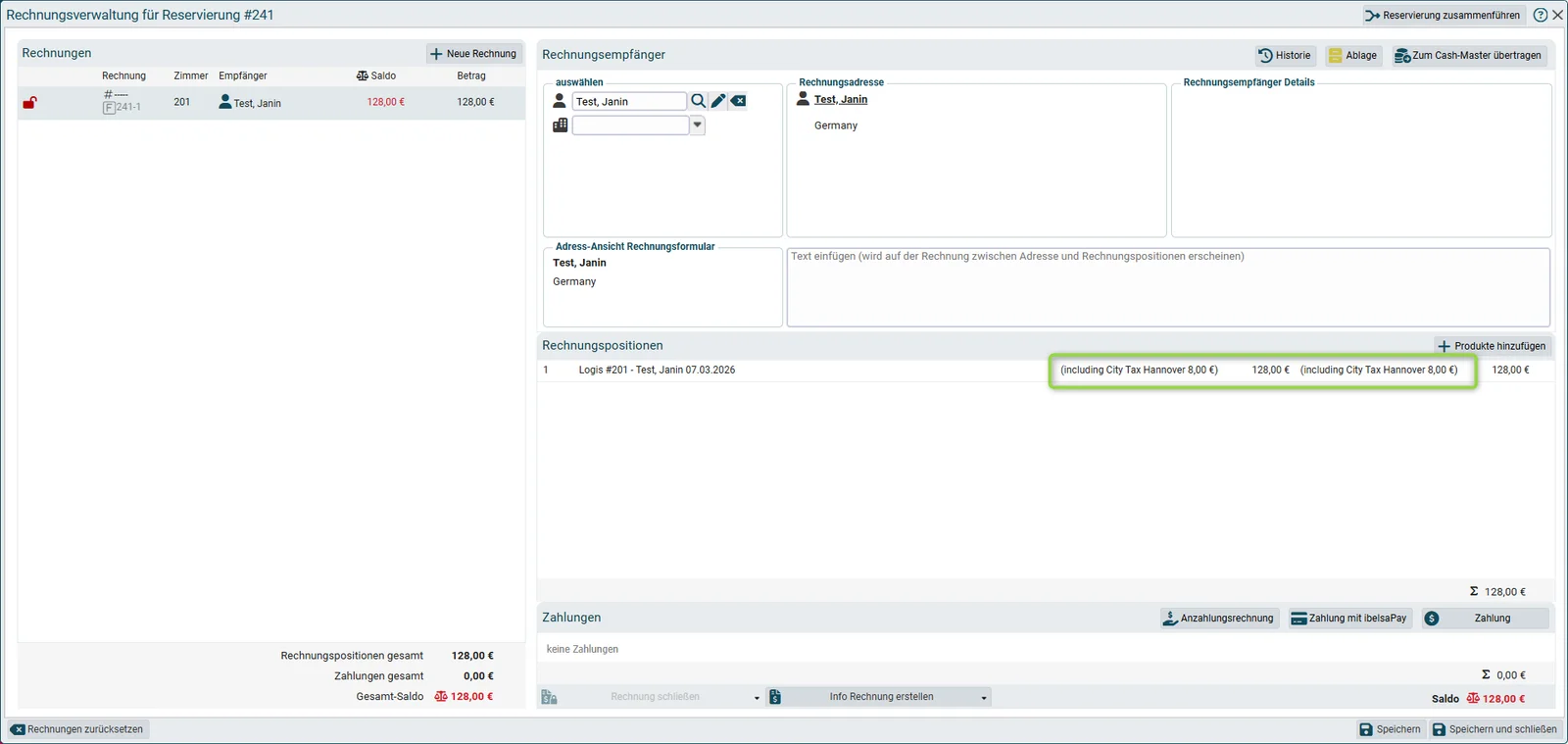Open the Rechnung schließen dropdown
Image resolution: width=1568 pixels, height=744 pixels.
point(757,698)
